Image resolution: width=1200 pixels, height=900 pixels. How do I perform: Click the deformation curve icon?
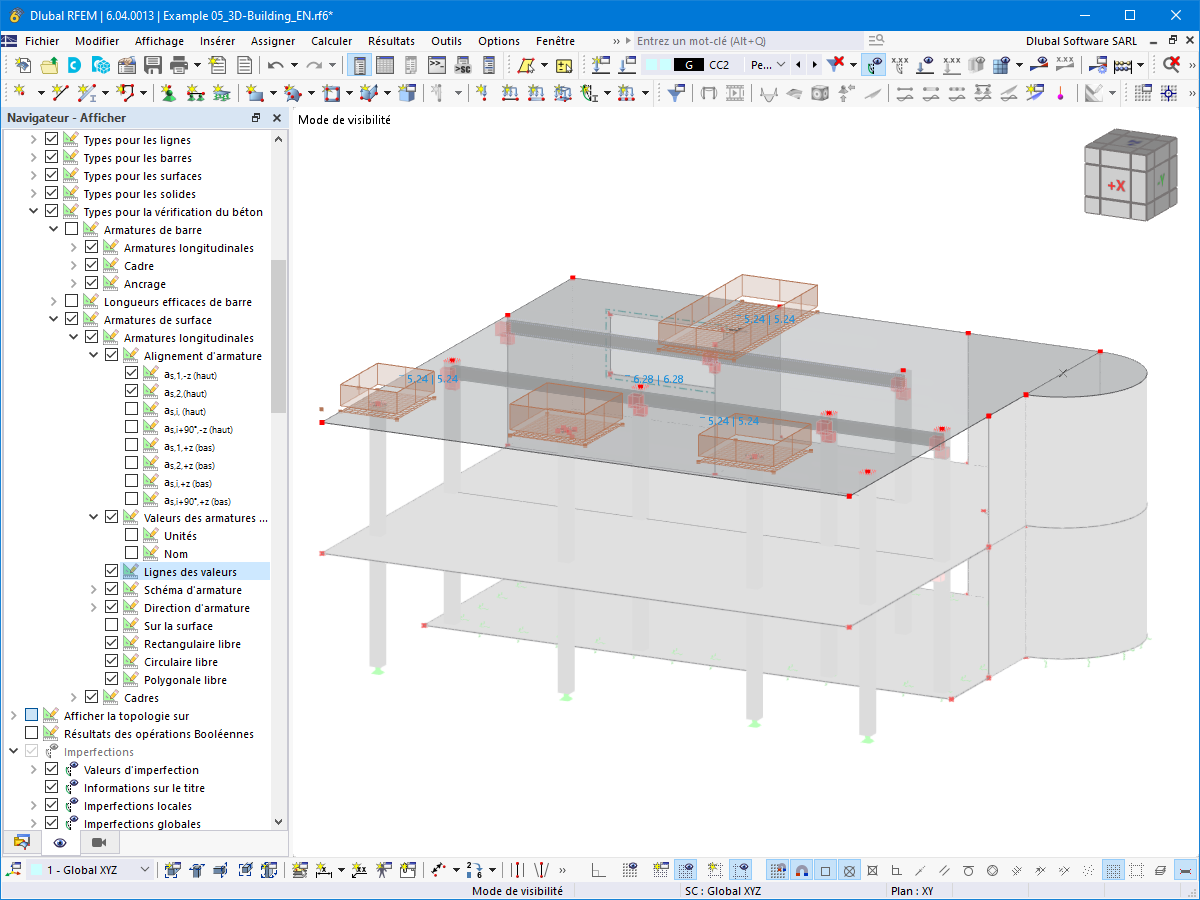click(x=768, y=93)
